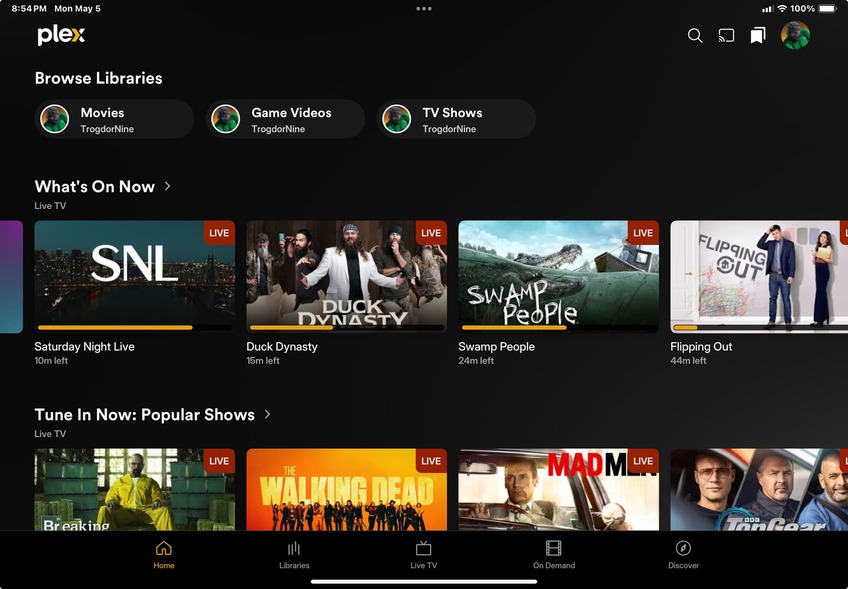
Task: Tap the Live TV television icon
Action: click(423, 548)
